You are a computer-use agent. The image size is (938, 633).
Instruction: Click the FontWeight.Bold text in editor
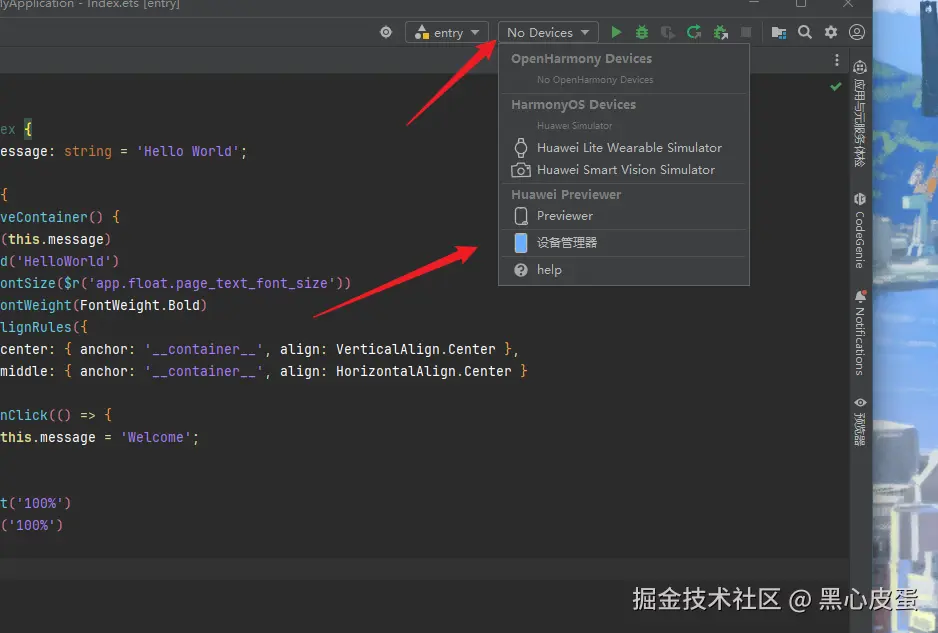pos(139,305)
